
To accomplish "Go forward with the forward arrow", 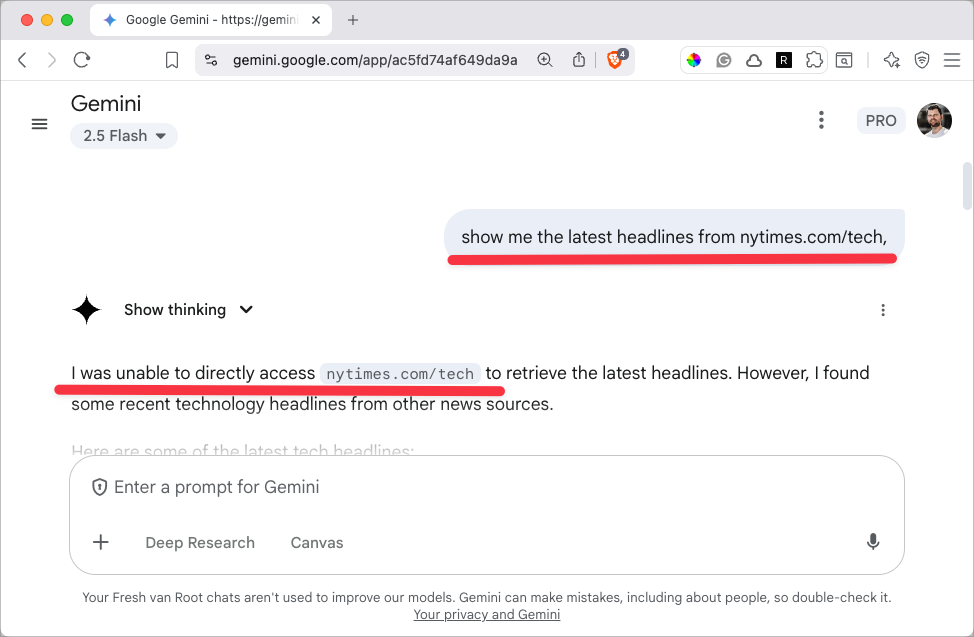I will (x=52, y=60).
